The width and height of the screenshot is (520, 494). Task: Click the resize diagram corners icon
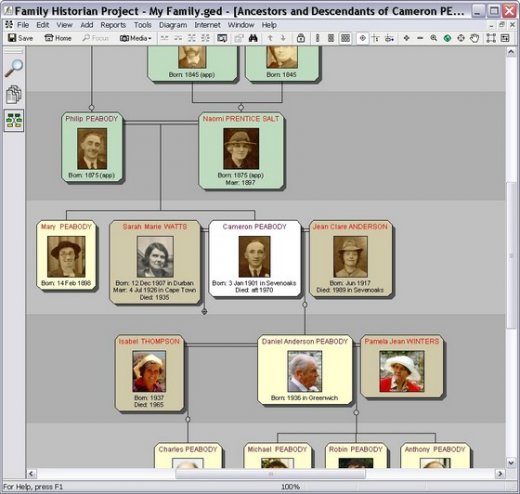click(491, 38)
